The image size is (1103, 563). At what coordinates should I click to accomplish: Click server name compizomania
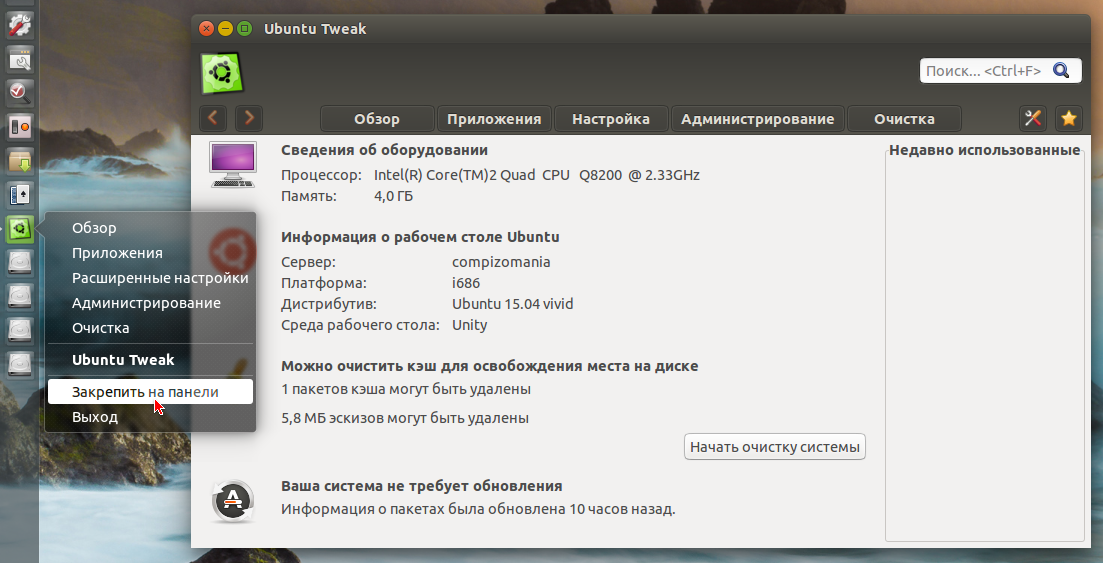tap(501, 262)
